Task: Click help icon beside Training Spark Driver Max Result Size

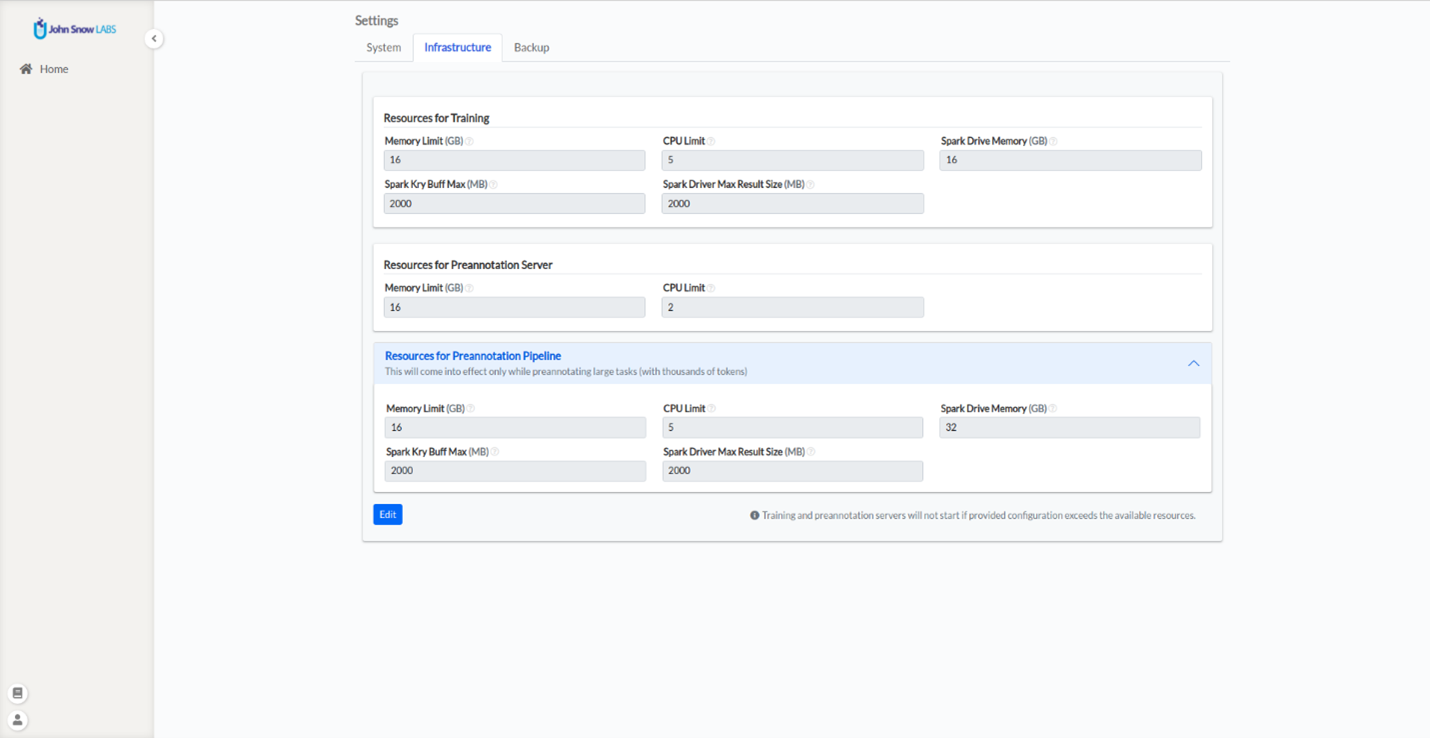Action: point(811,185)
